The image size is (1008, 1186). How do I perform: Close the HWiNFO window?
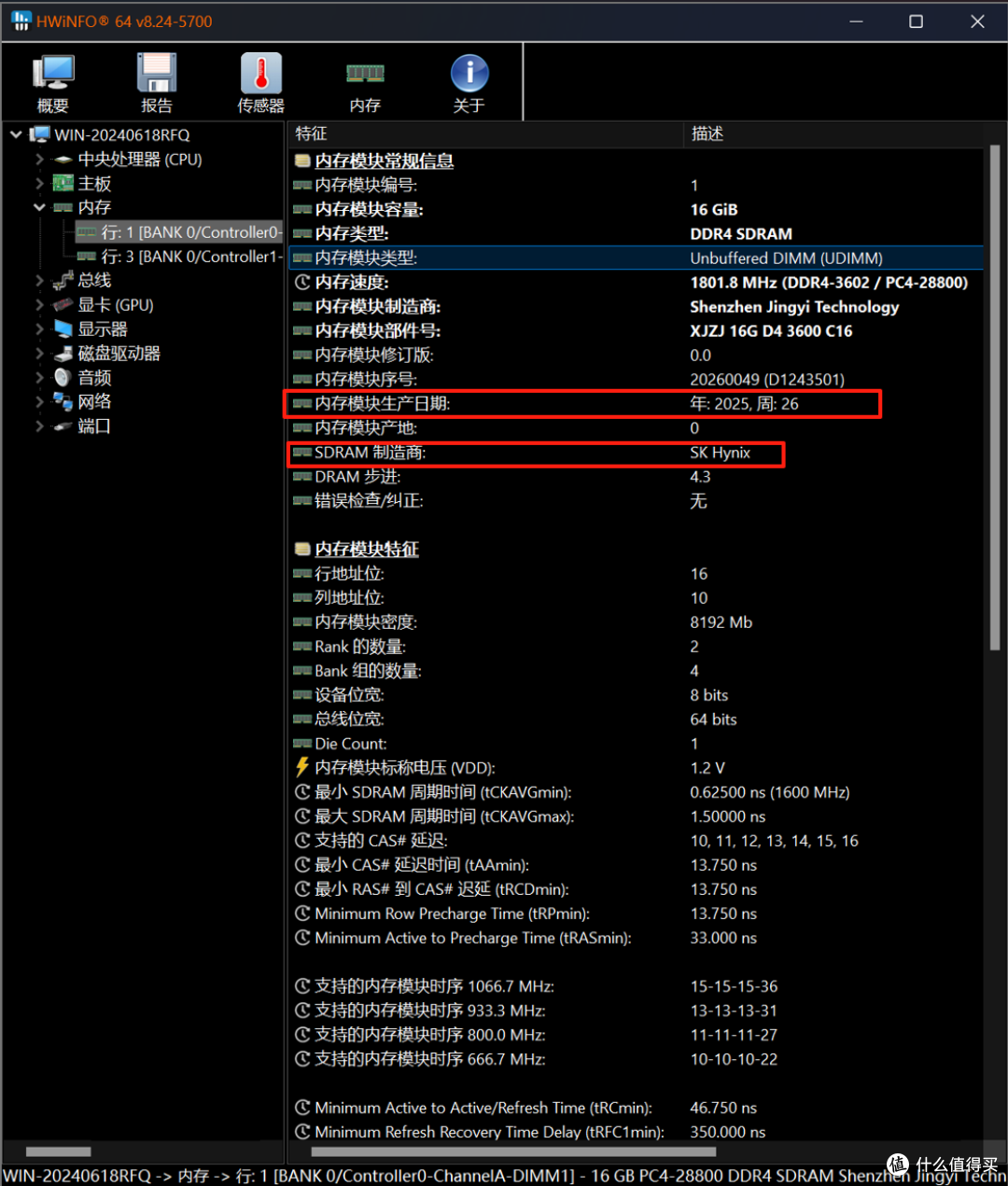pyautogui.click(x=977, y=21)
